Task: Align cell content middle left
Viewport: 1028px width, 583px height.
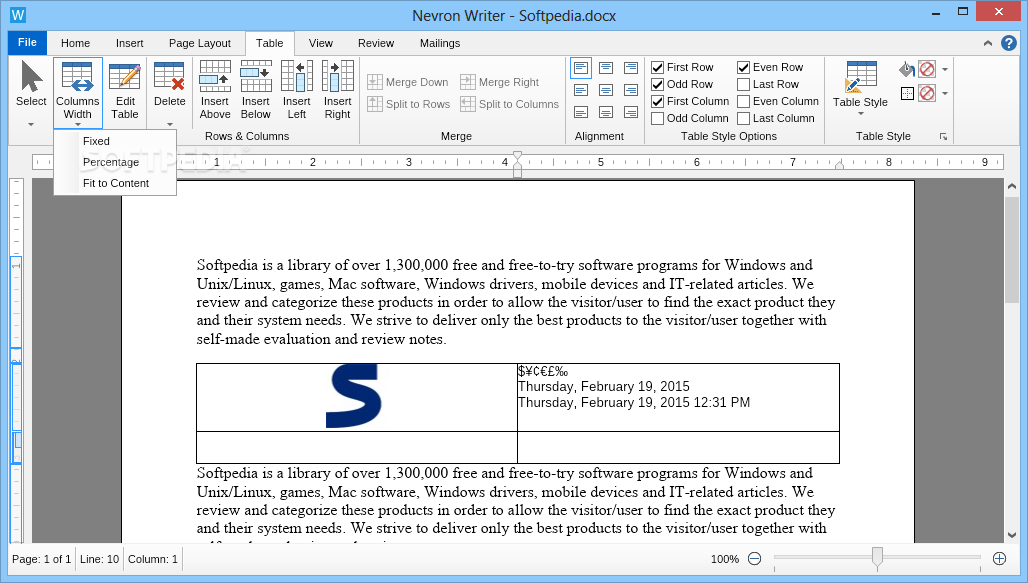Action: click(581, 90)
